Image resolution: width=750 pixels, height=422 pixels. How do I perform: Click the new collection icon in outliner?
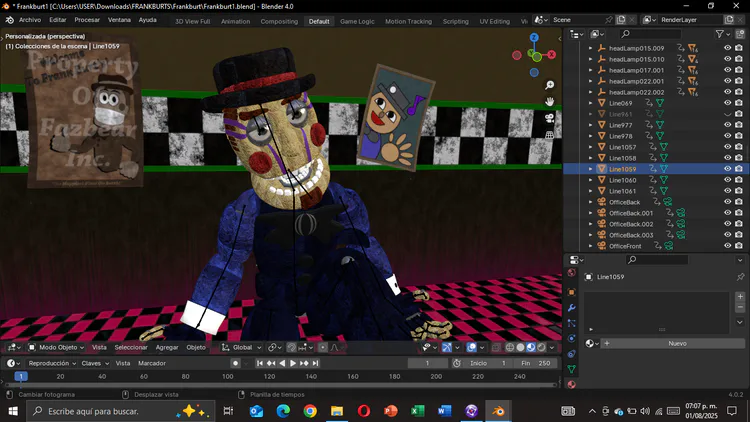coord(740,34)
